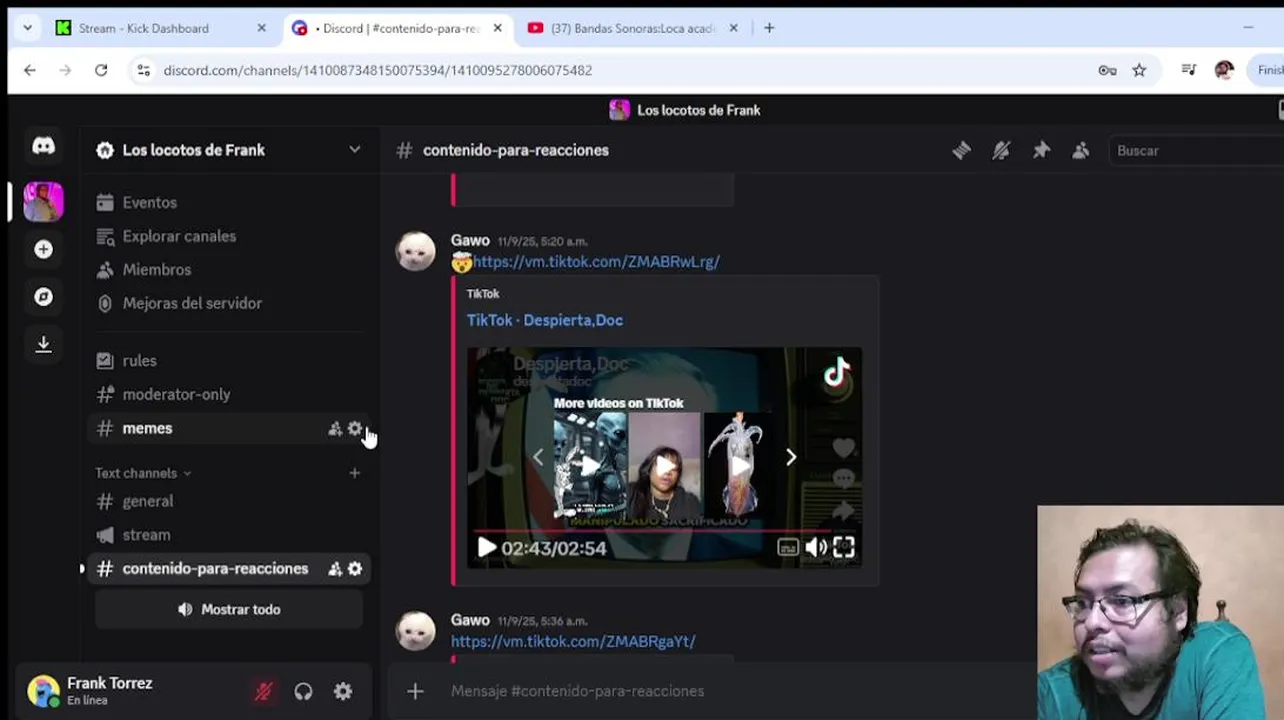This screenshot has width=1284, height=720.
Task: Open a new browser tab
Action: (x=769, y=28)
